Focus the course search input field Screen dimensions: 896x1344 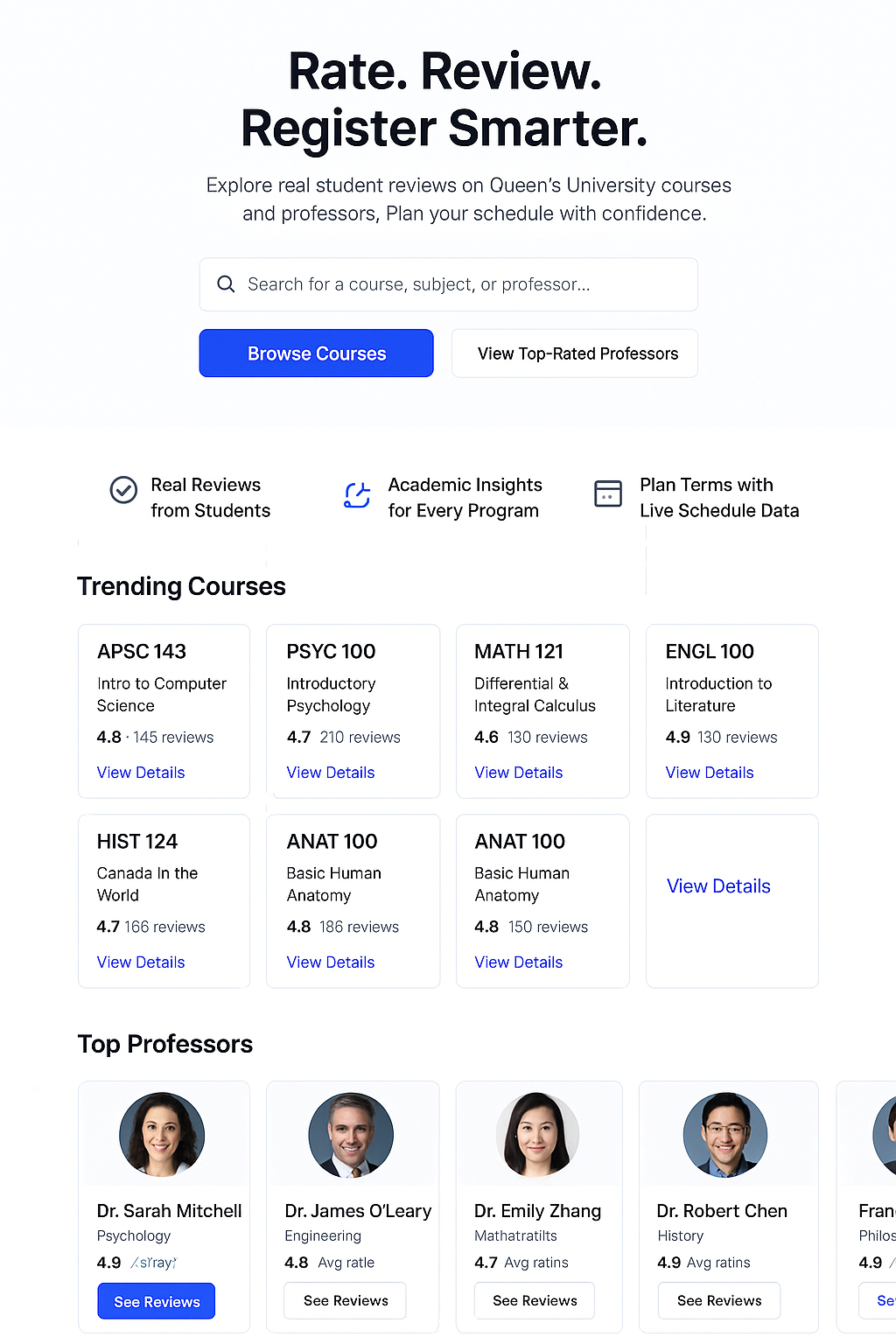[x=448, y=284]
